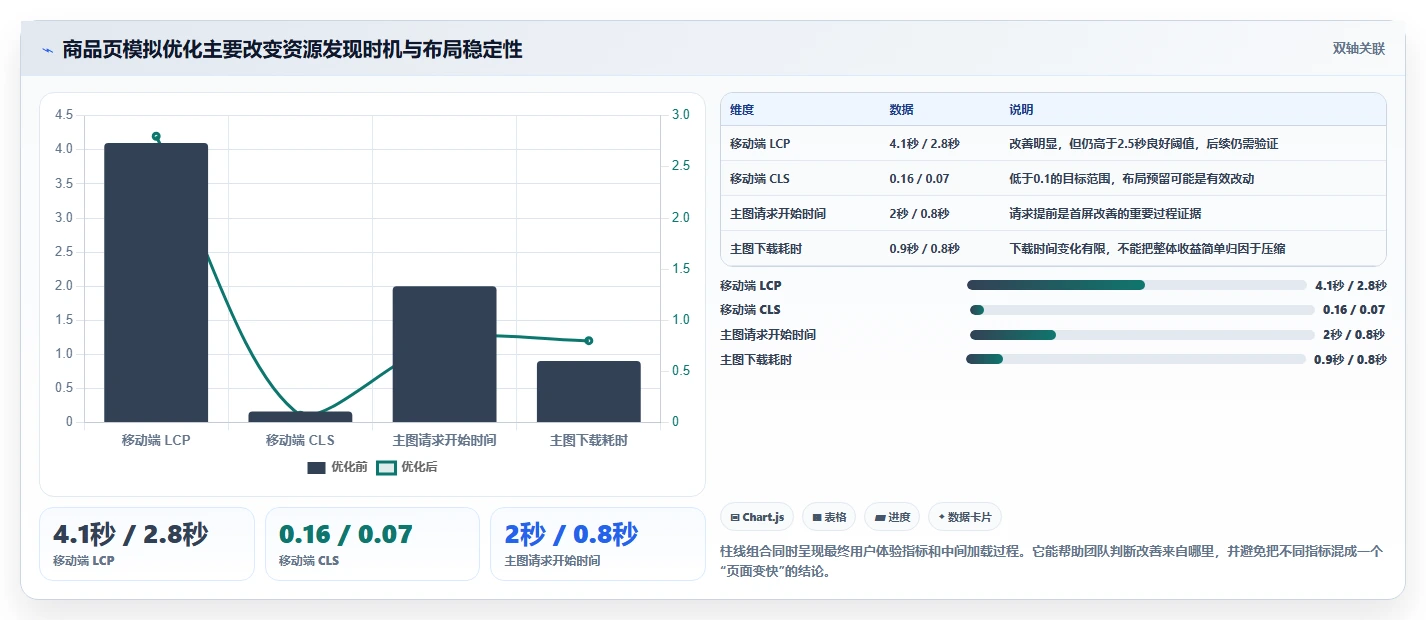Image resolution: width=1426 pixels, height=620 pixels.
Task: Select the Chart.js chip
Action: [x=757, y=517]
